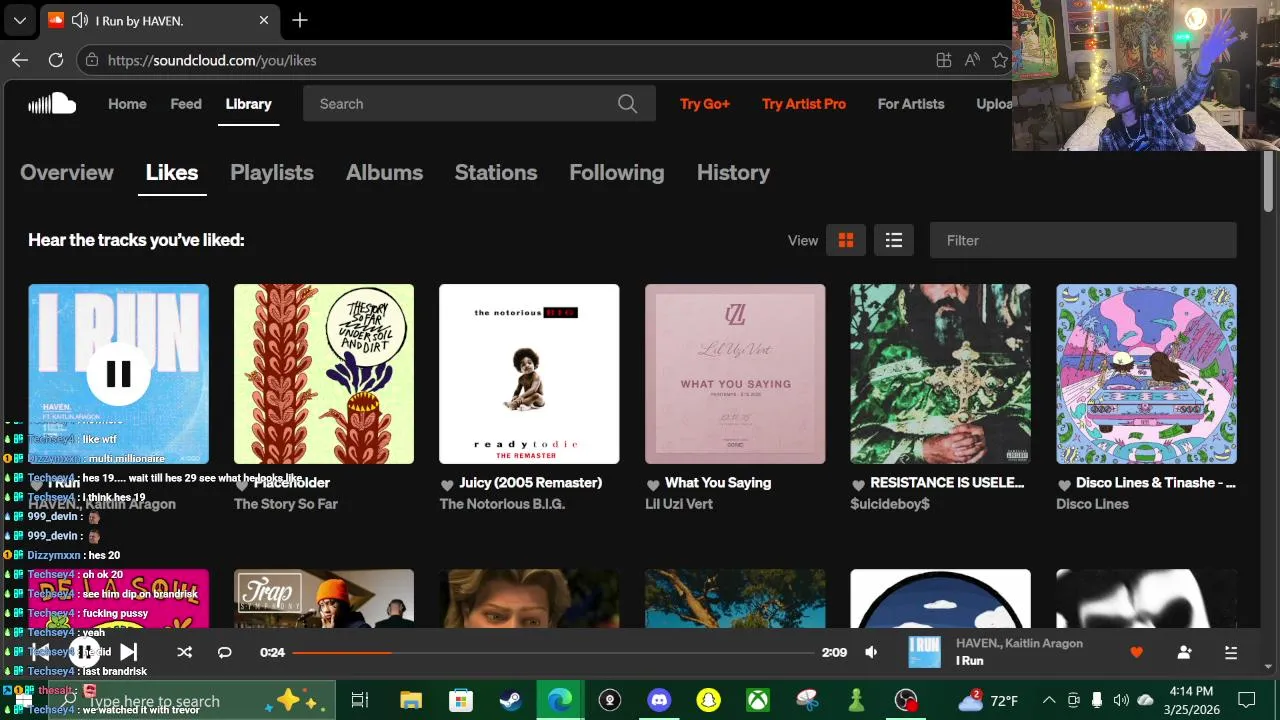Unlike Juicy (2005 Remaster) heart
The image size is (1280, 720).
pos(447,485)
